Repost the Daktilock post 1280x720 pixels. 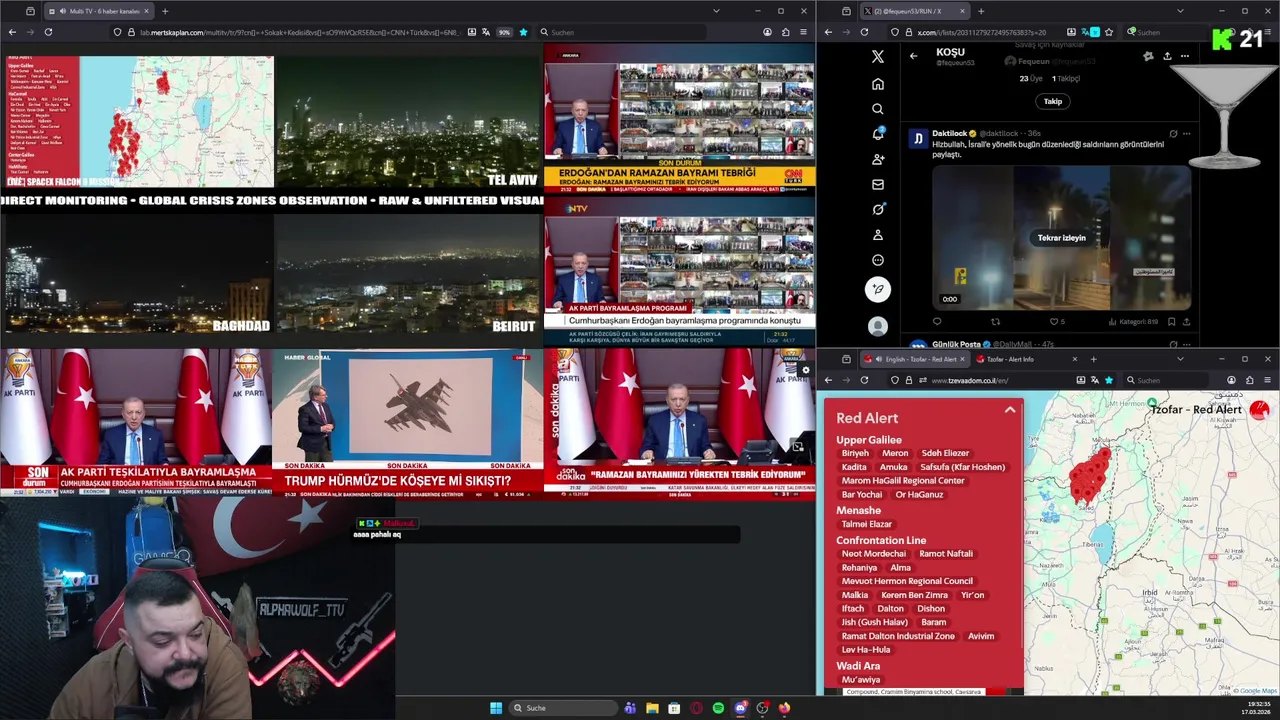click(x=995, y=322)
